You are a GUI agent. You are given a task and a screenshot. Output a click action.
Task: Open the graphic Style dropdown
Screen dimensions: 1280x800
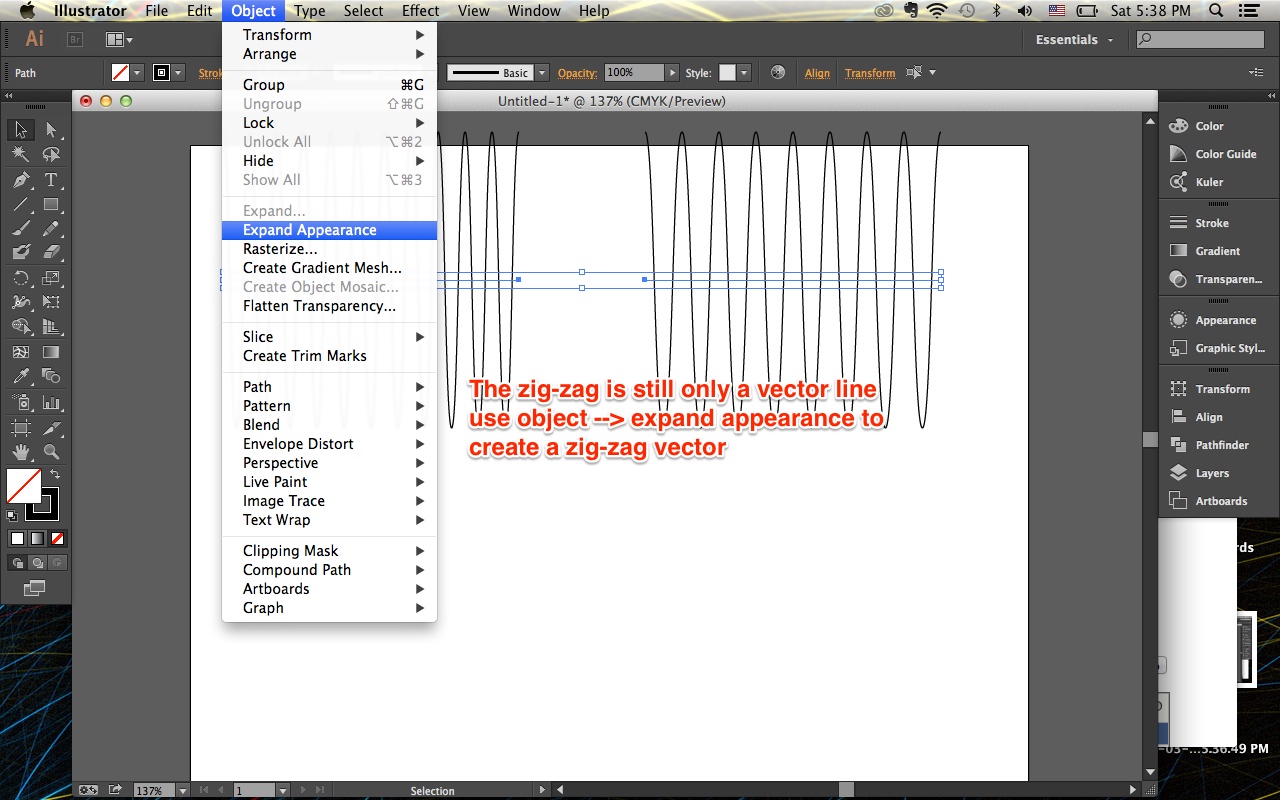tap(743, 73)
